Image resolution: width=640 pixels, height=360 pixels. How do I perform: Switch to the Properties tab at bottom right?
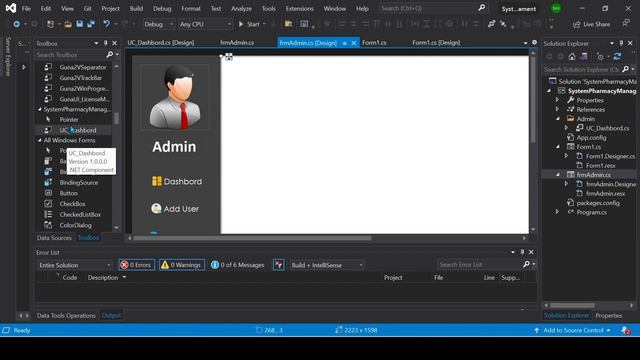(609, 316)
